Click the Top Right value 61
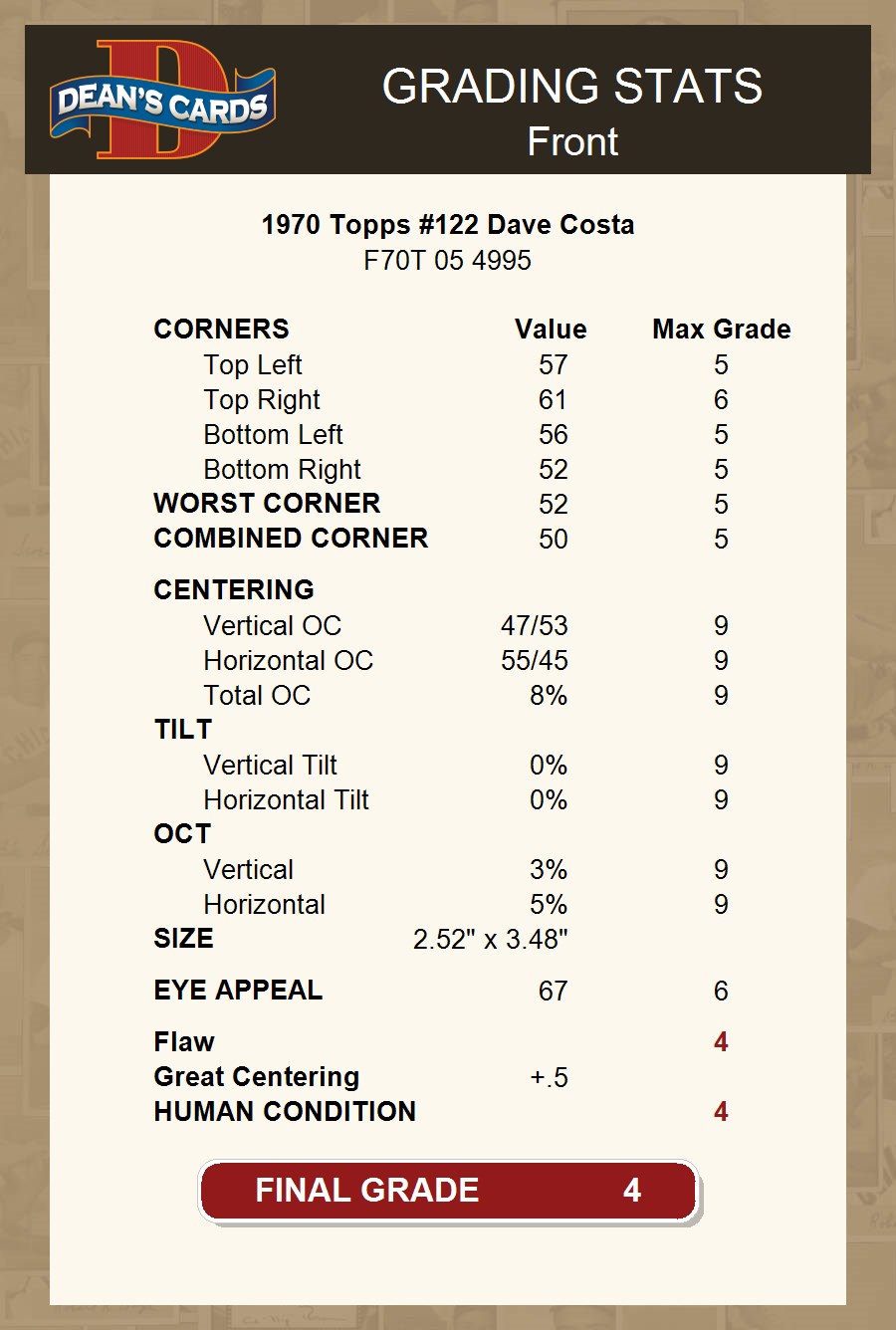 pos(553,400)
